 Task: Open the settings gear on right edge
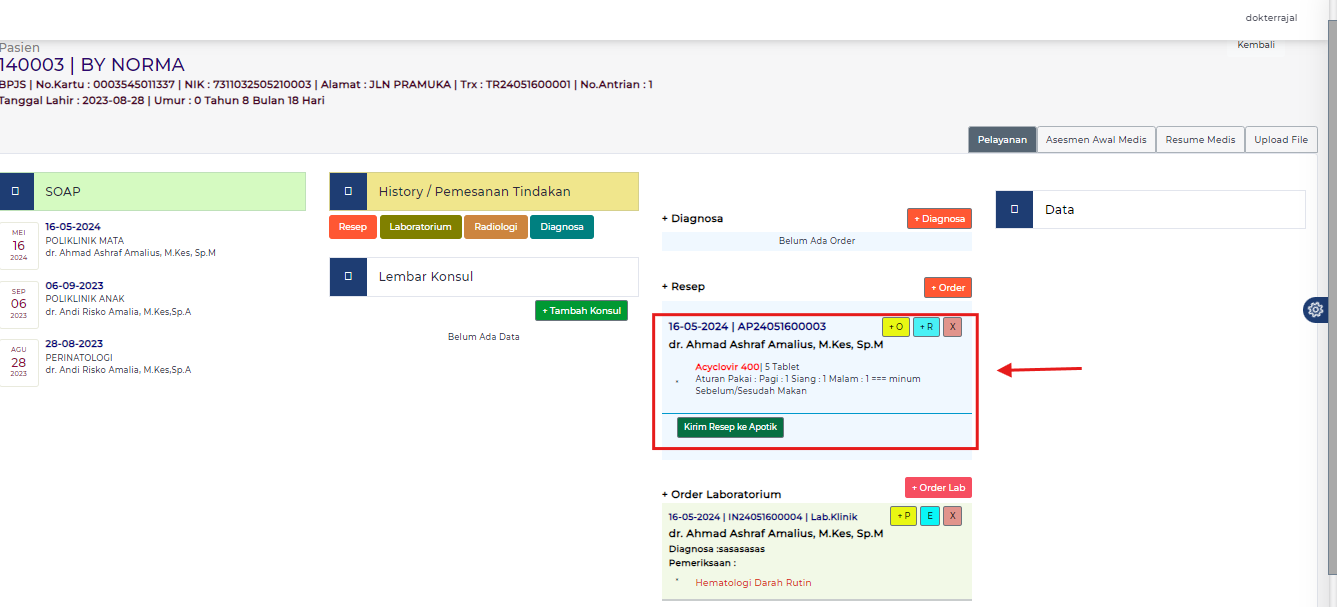(x=1315, y=310)
